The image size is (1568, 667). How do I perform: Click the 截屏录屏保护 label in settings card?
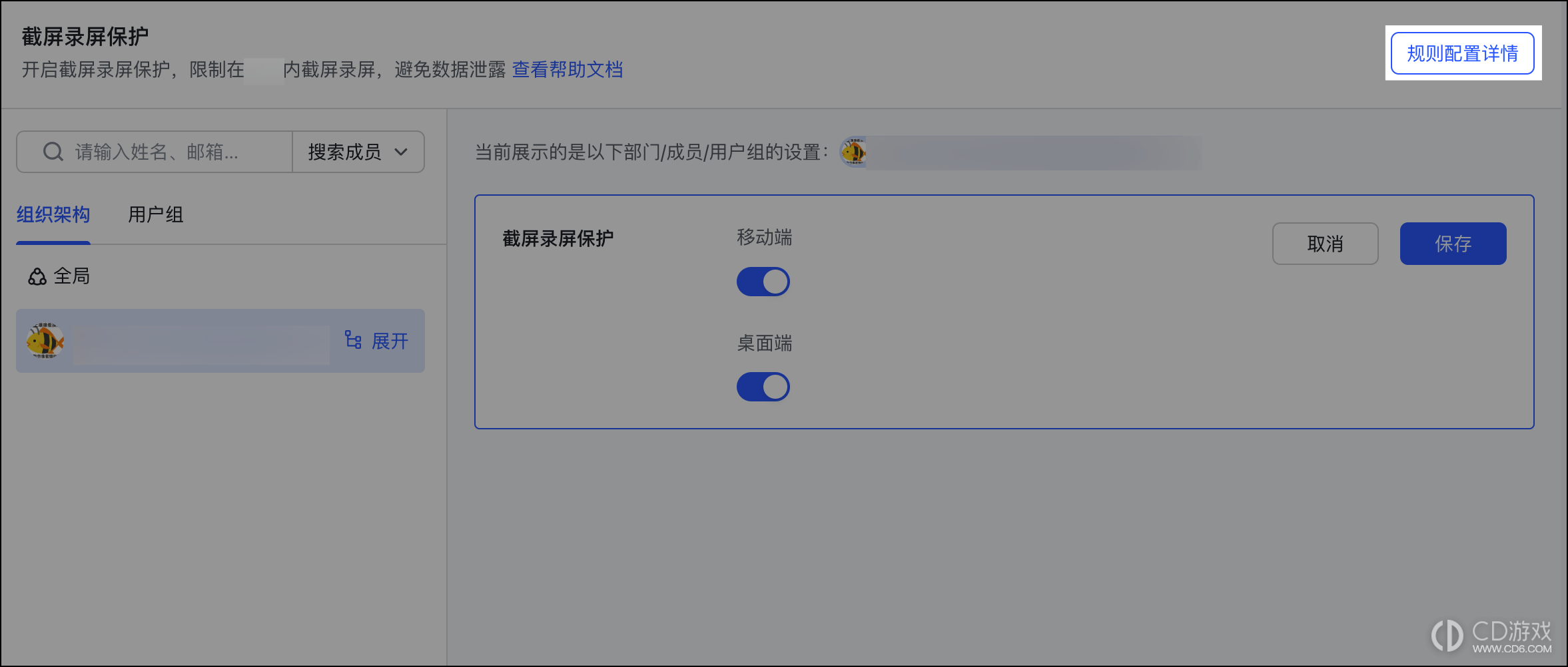pyautogui.click(x=558, y=238)
